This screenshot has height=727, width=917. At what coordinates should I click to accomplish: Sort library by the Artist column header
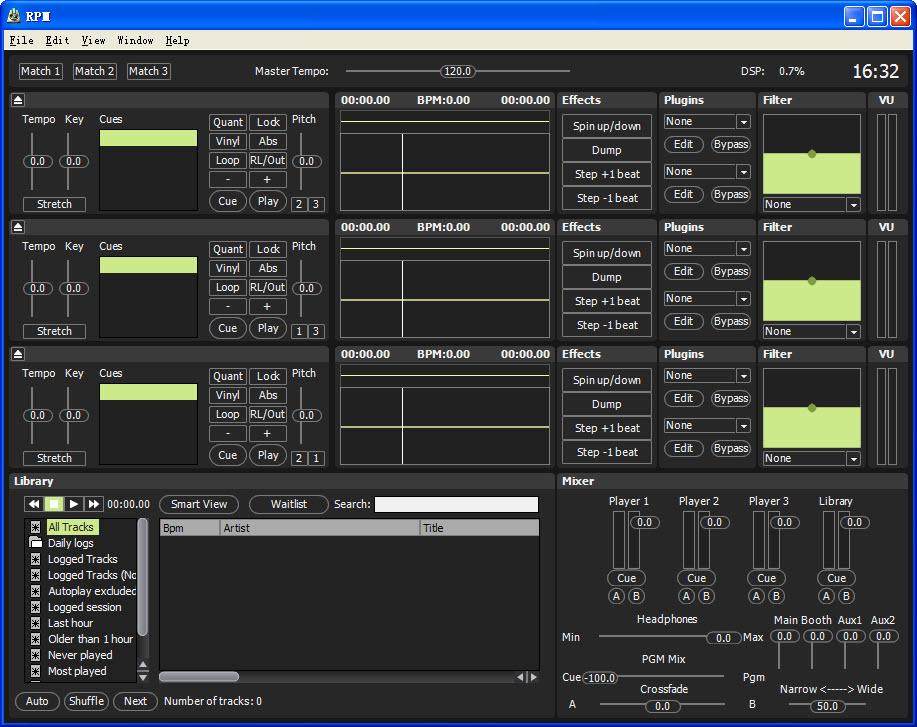coord(320,528)
